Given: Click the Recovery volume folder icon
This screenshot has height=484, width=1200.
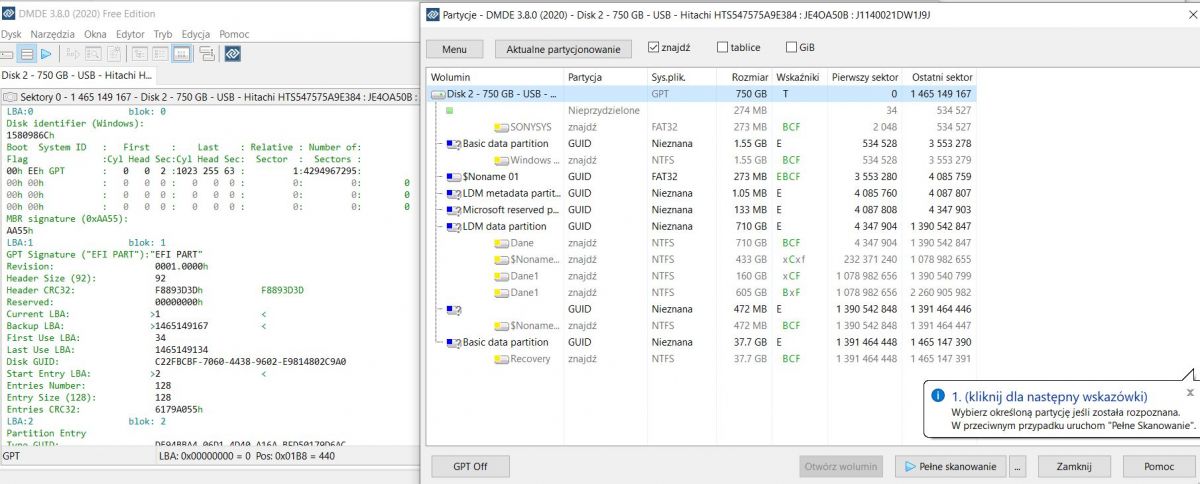Looking at the screenshot, I should coord(501,359).
